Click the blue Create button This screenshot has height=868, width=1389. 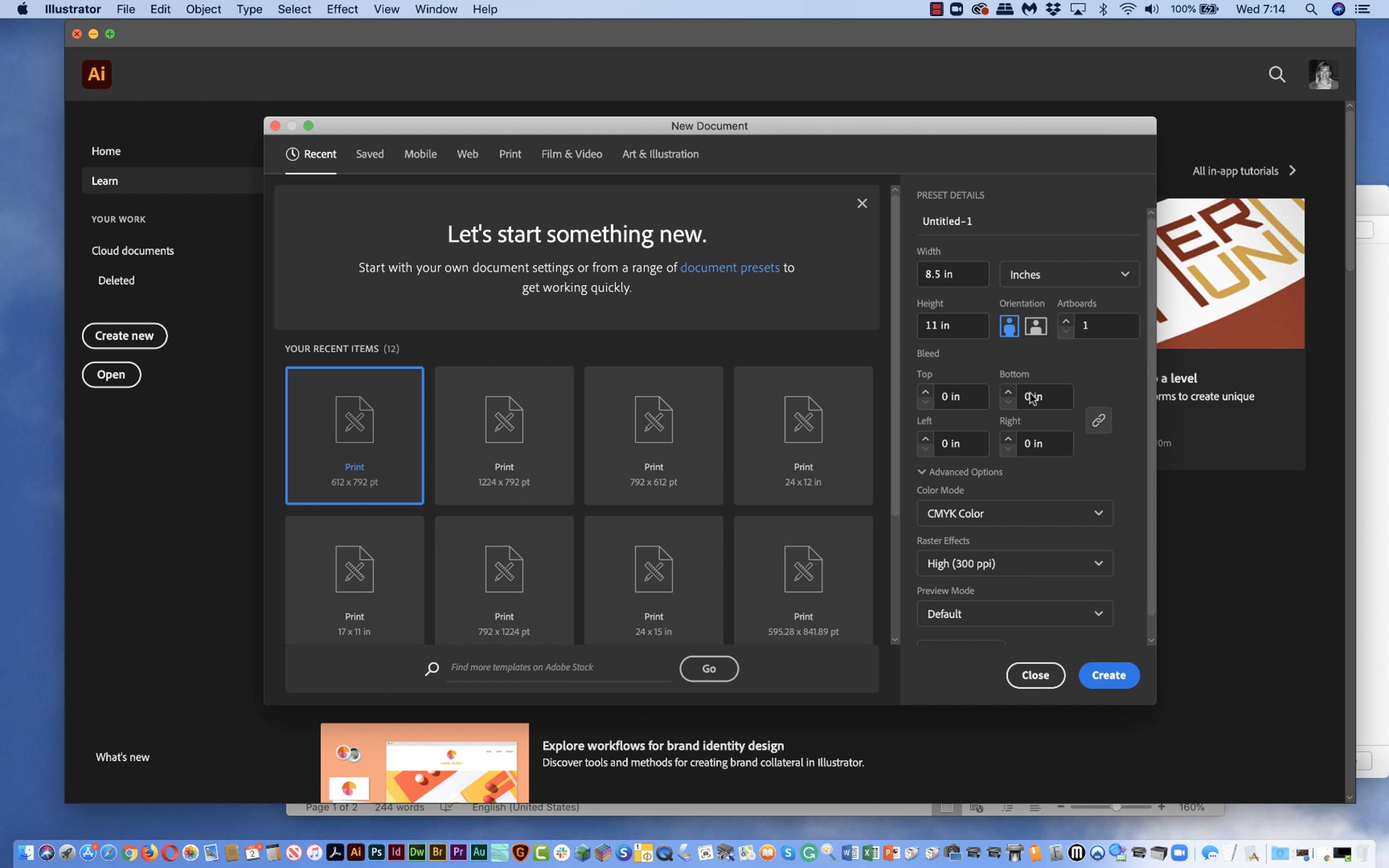click(x=1108, y=675)
